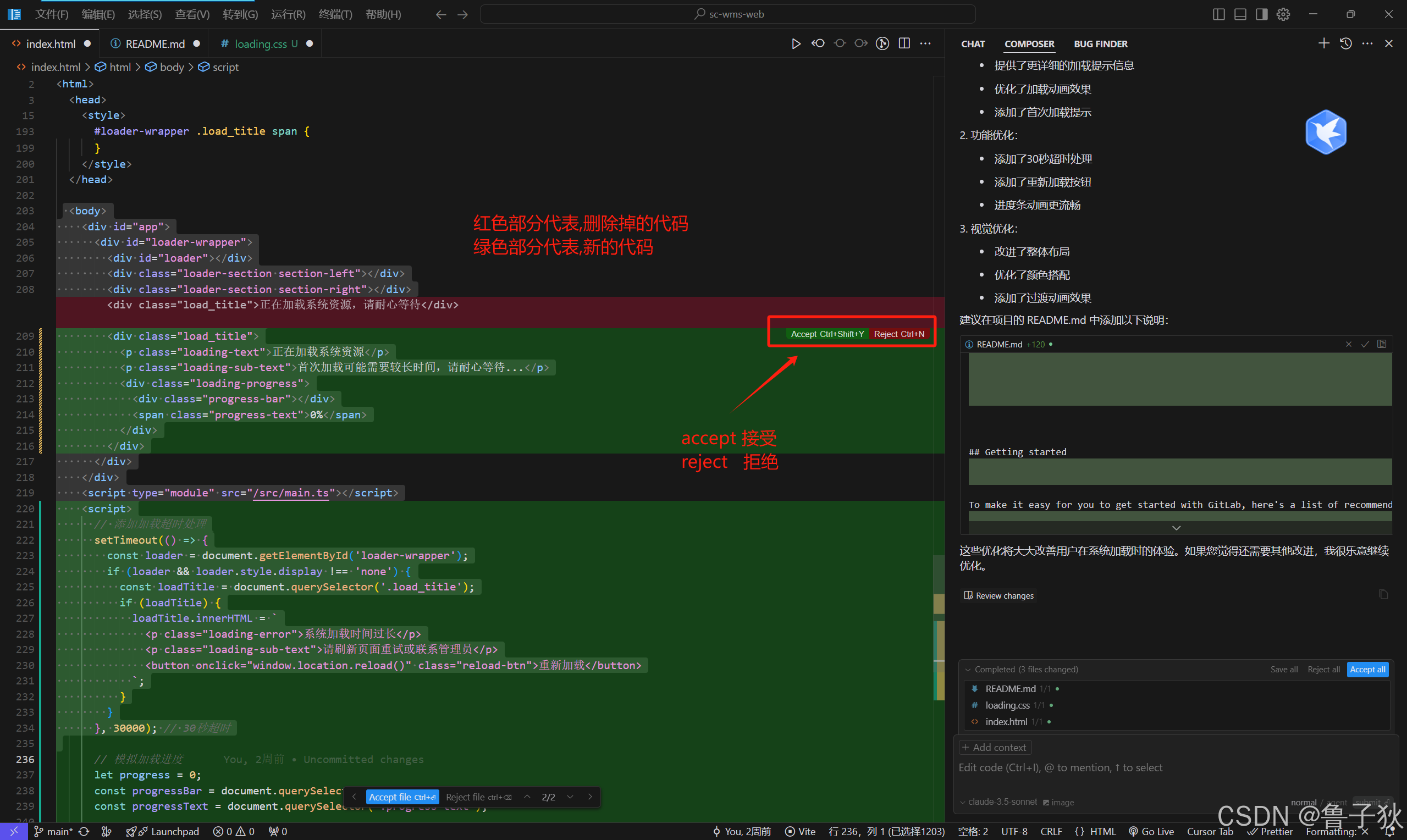
Task: Click COMPOSER tab in right panel
Action: coord(1028,43)
